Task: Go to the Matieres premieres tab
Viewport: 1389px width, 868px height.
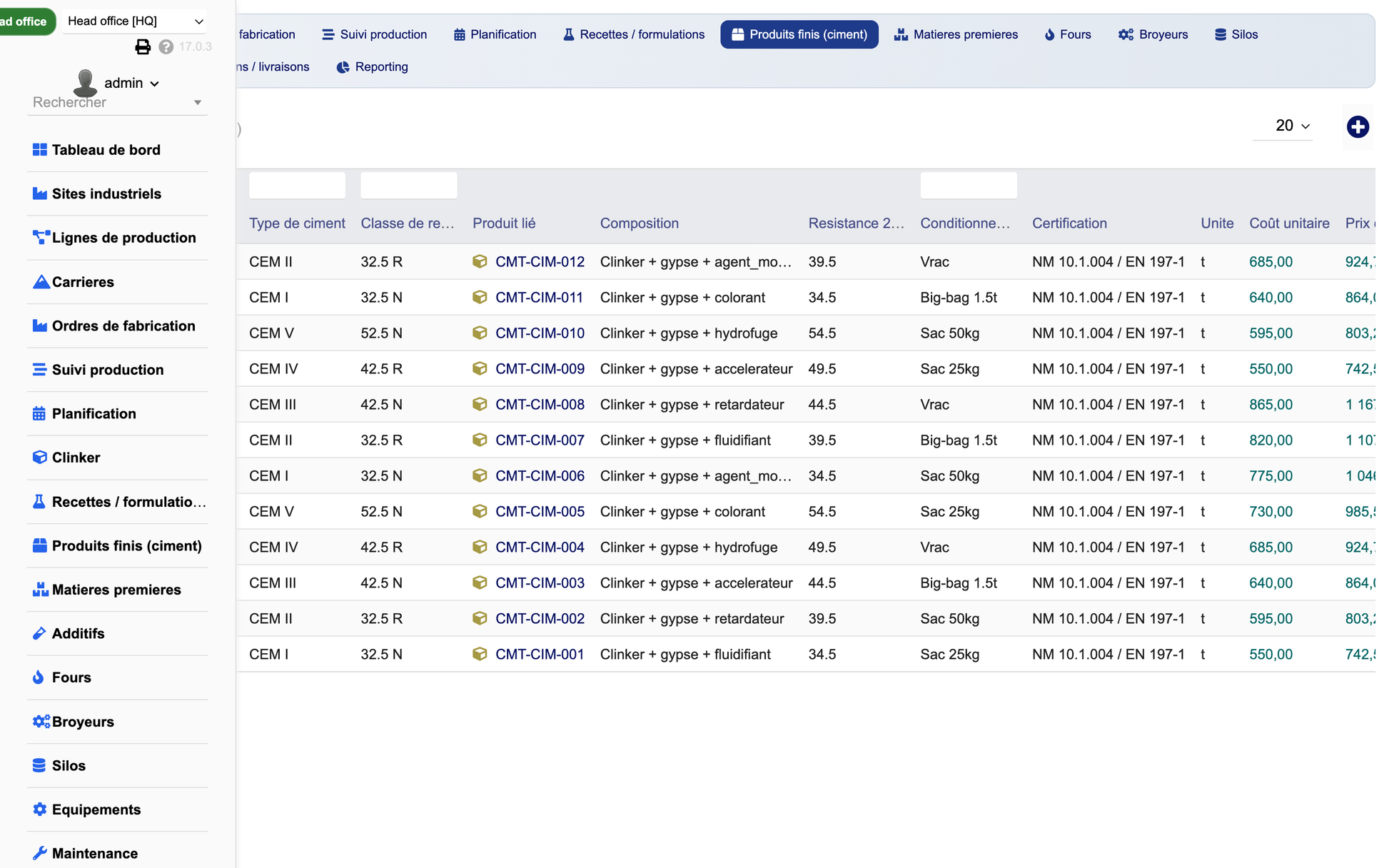Action: click(956, 35)
